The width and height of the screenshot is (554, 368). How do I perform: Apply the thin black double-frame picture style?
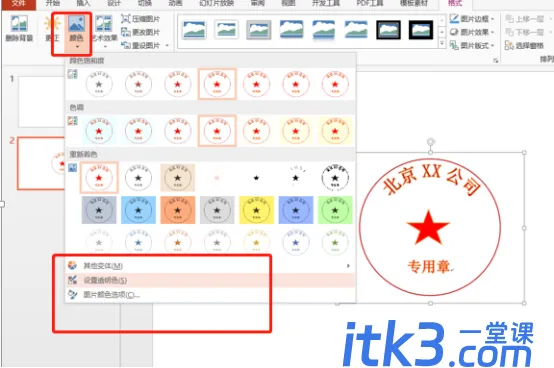[388, 30]
